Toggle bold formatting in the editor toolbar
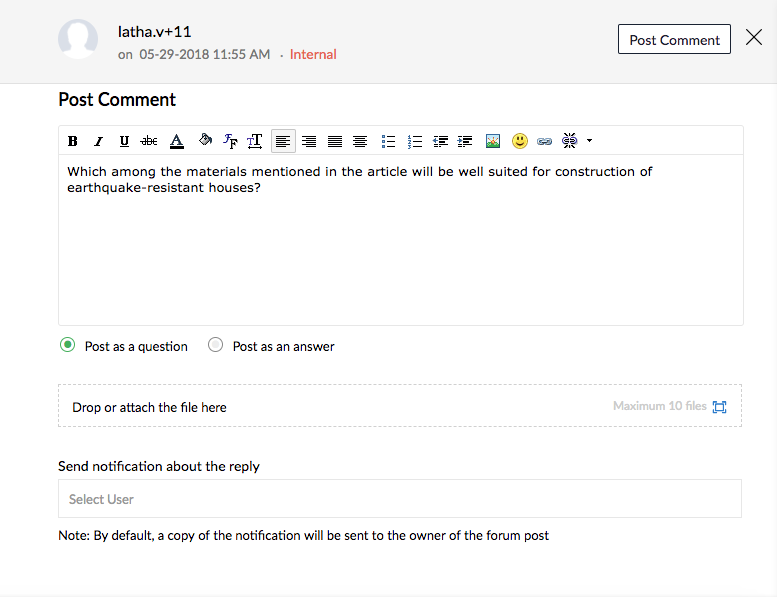This screenshot has width=777, height=597. coord(72,141)
